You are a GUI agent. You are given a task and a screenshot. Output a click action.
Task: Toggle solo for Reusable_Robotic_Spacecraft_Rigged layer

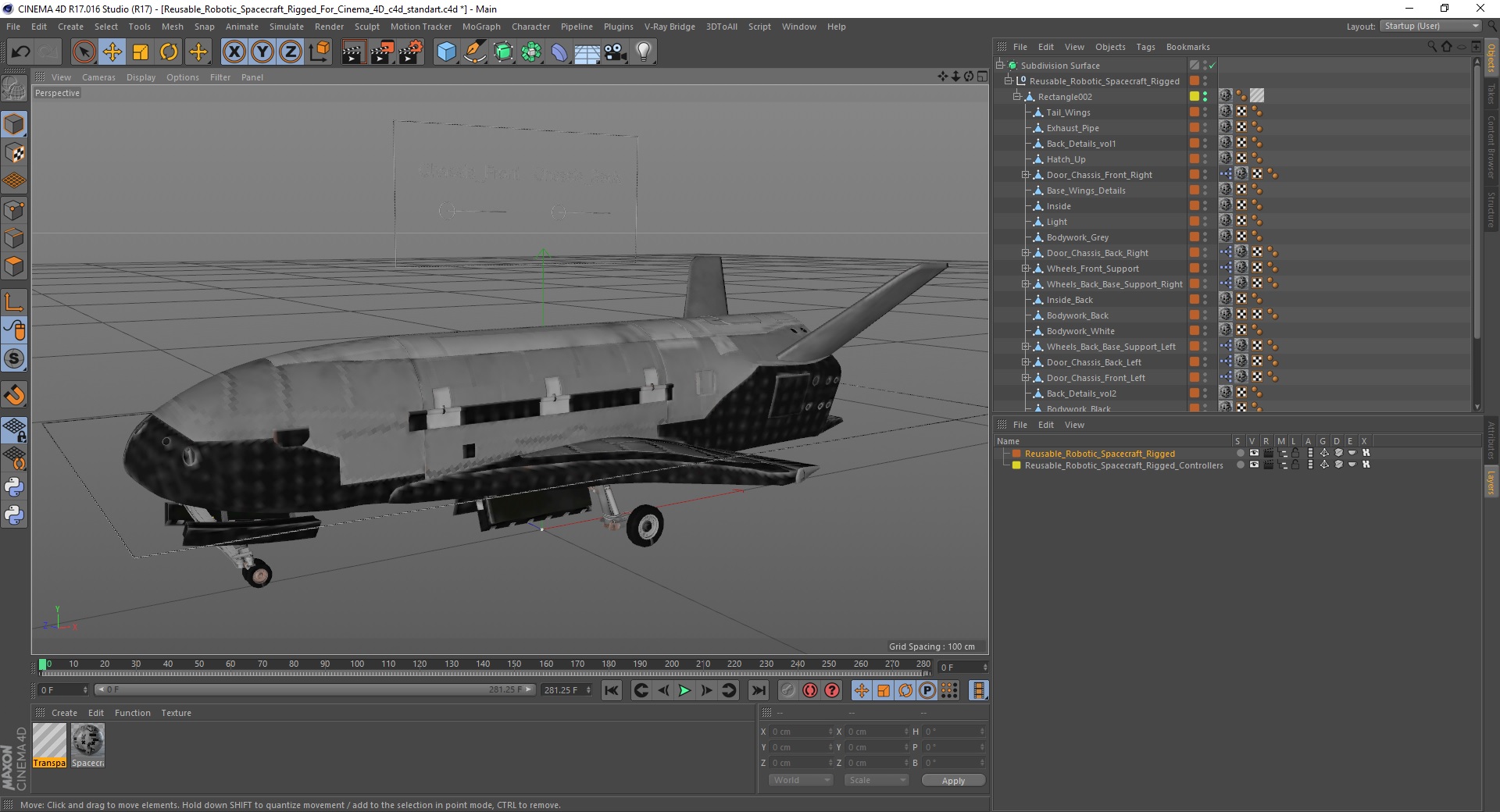1240,453
